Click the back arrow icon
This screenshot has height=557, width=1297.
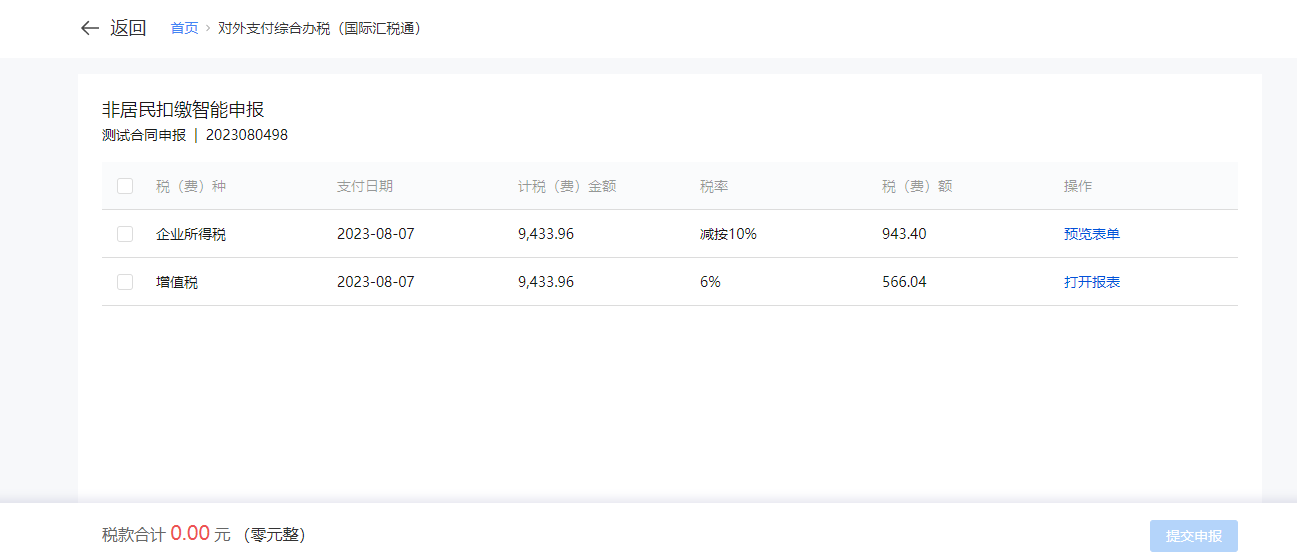coord(90,28)
